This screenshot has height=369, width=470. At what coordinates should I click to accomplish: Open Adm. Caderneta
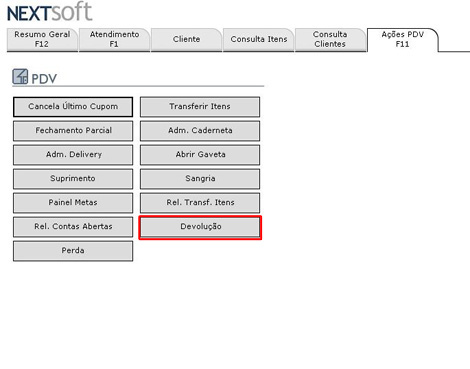(200, 131)
